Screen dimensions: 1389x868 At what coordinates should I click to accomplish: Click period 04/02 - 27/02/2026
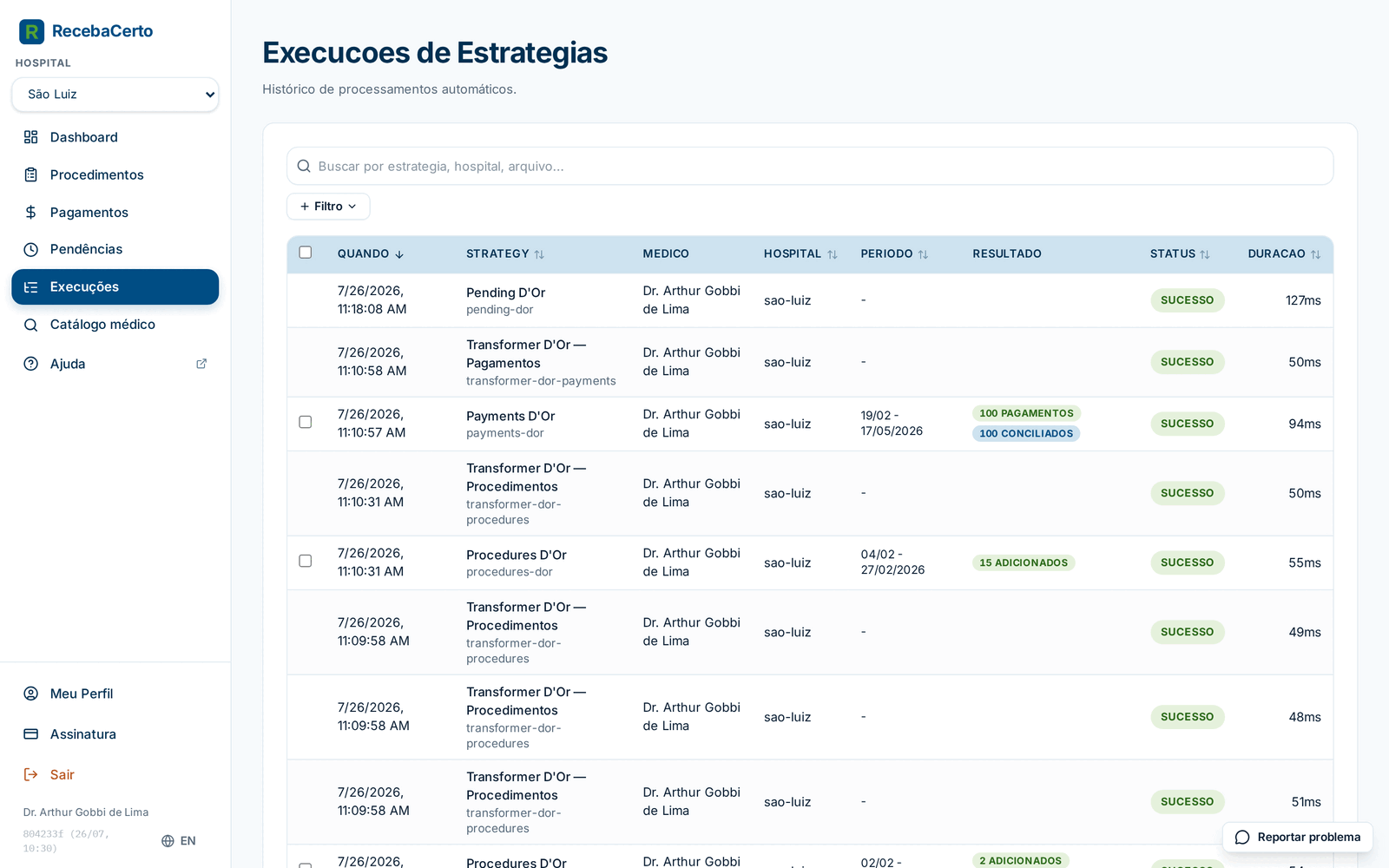point(892,562)
